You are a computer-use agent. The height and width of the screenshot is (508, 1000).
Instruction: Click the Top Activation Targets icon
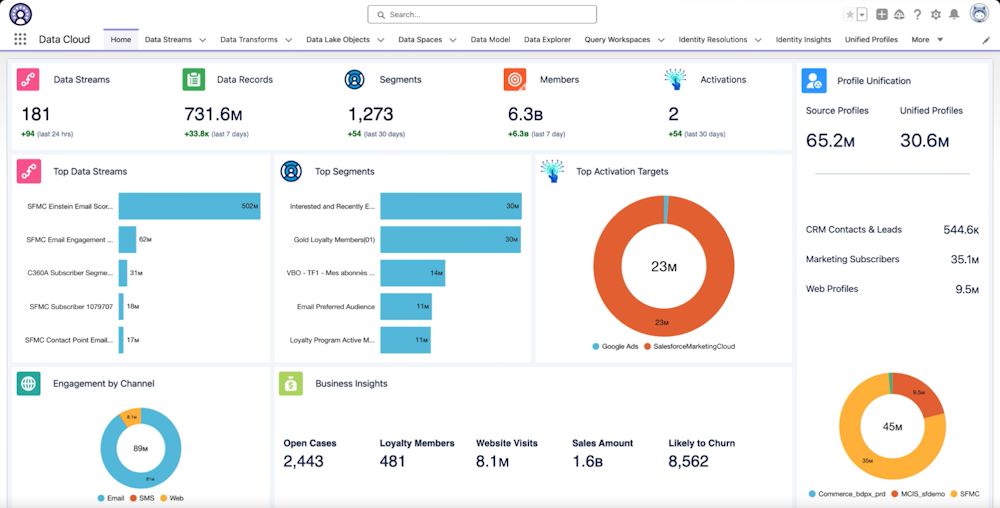pos(552,171)
